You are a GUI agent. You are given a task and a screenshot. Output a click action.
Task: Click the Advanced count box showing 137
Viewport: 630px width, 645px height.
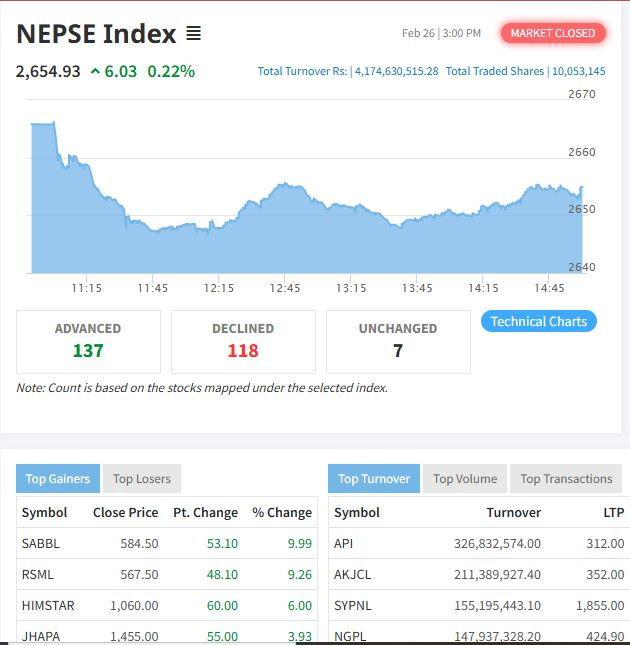88,341
